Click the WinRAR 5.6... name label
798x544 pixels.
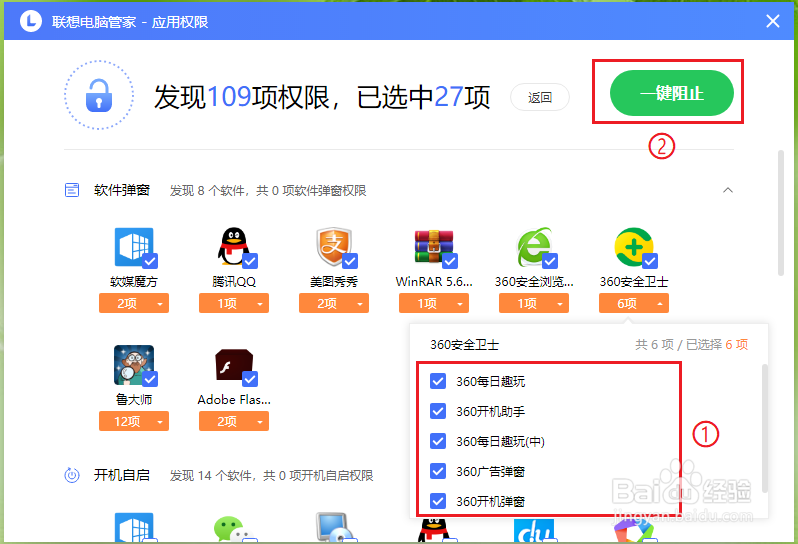pos(434,281)
